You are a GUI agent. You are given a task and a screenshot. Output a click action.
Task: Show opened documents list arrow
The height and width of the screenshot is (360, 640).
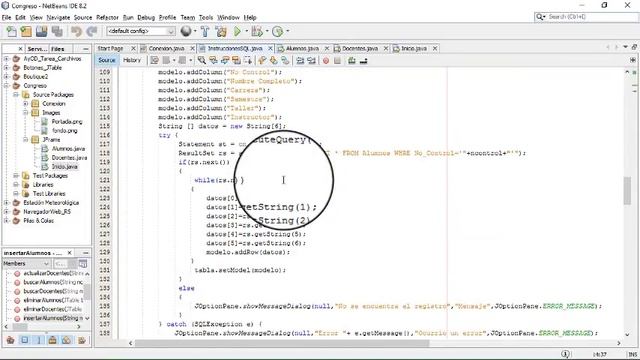point(625,47)
